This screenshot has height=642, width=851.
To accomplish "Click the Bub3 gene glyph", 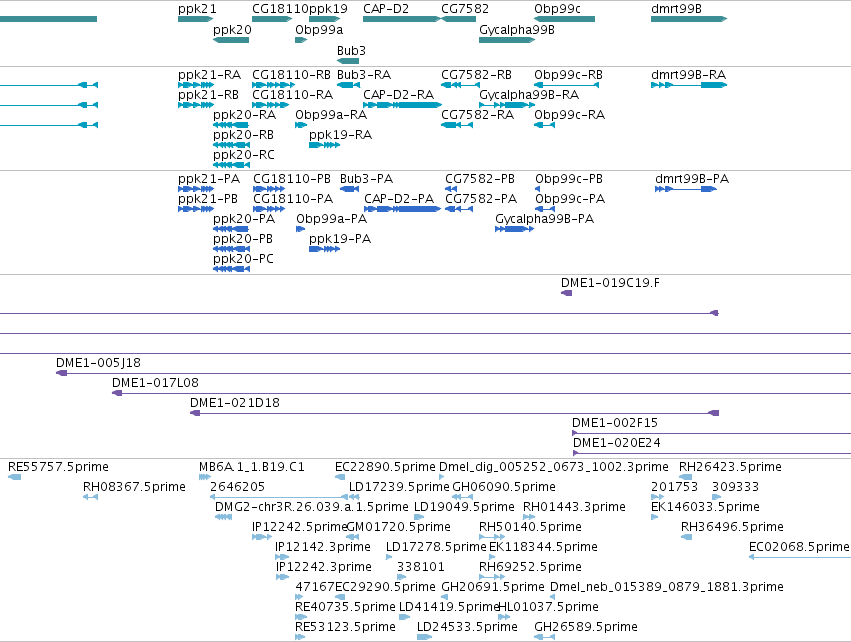I will 348,61.
